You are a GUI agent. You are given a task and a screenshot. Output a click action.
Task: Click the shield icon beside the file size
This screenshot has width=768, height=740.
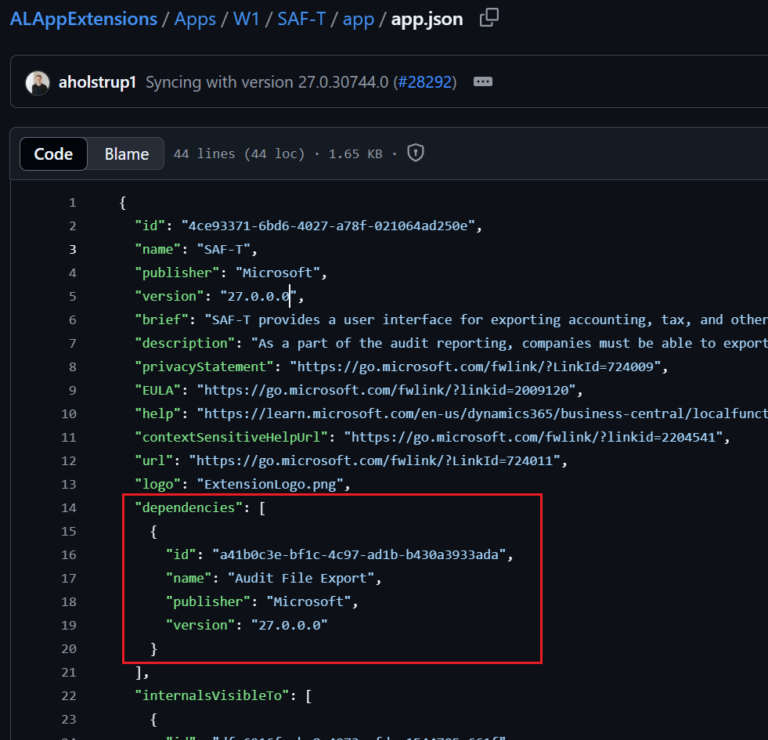pyautogui.click(x=416, y=153)
